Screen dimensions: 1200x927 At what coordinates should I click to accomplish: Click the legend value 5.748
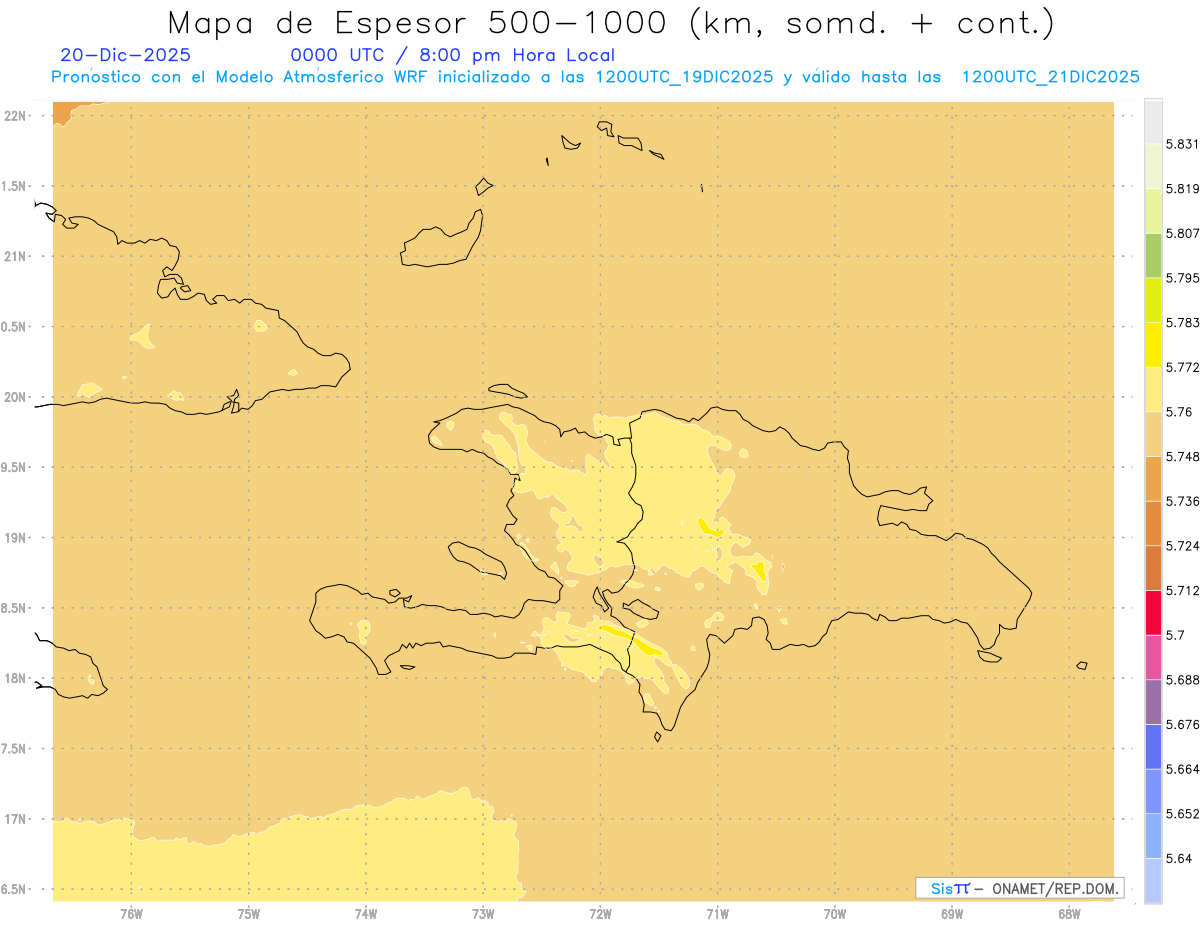1182,456
